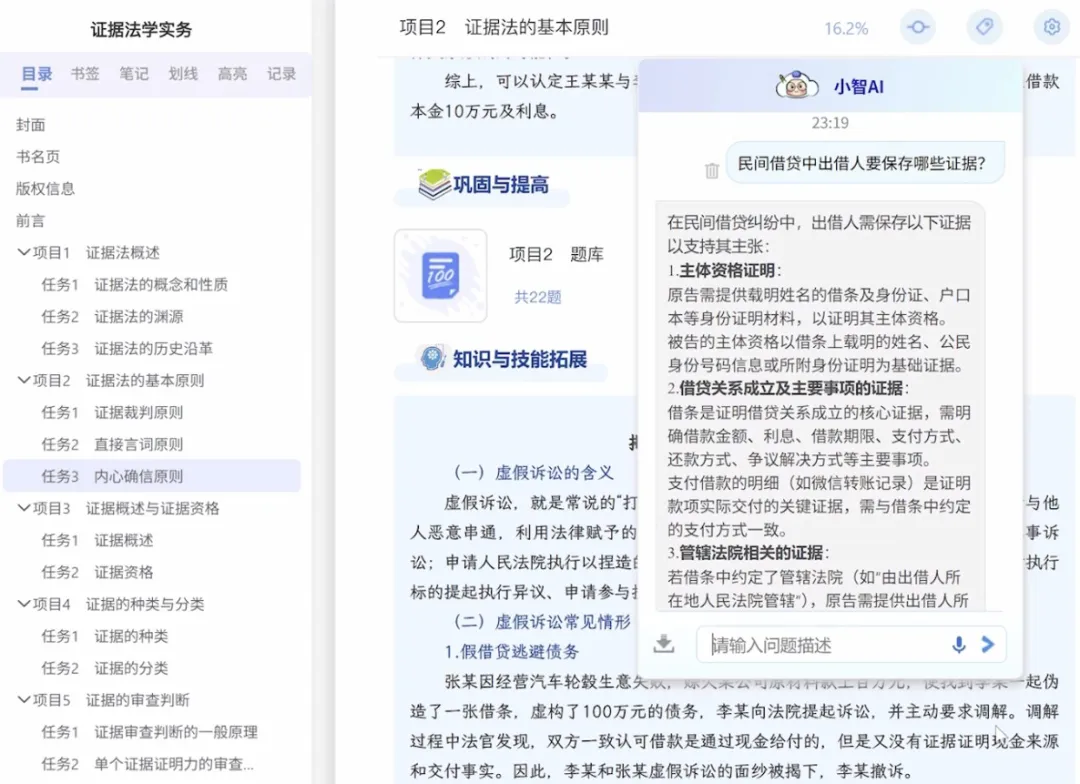This screenshot has width=1080, height=784.
Task: Collapse the 项目5 证据的审查判断 chevron
Action: tap(23, 700)
